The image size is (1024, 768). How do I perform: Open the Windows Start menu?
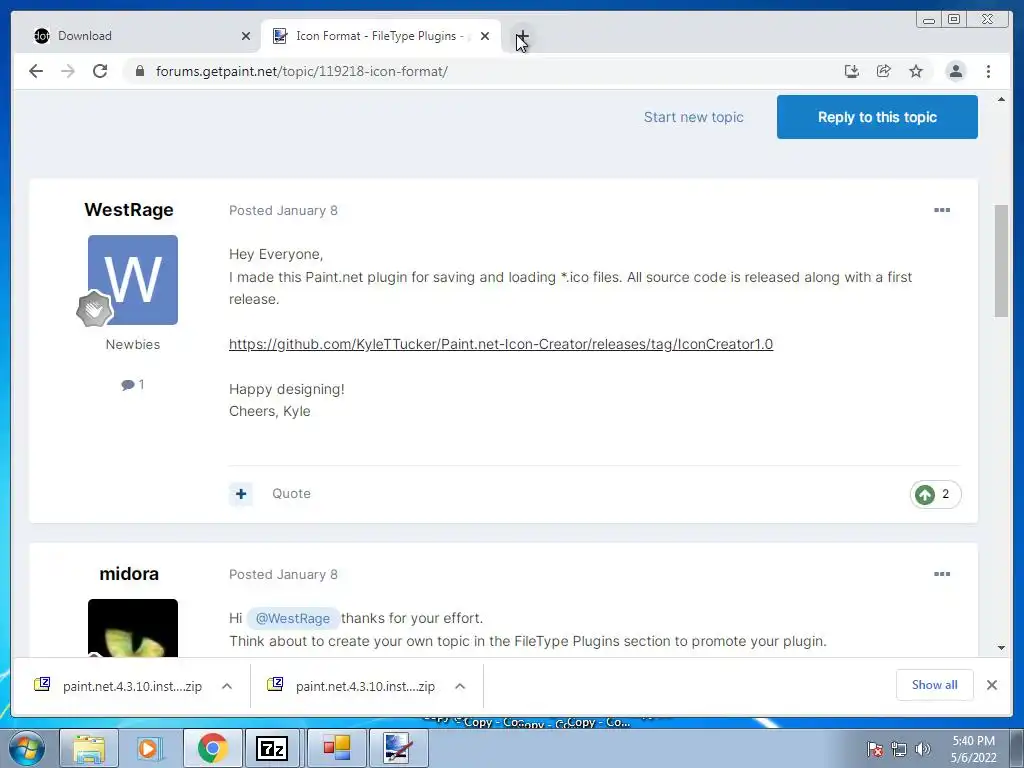[27, 748]
